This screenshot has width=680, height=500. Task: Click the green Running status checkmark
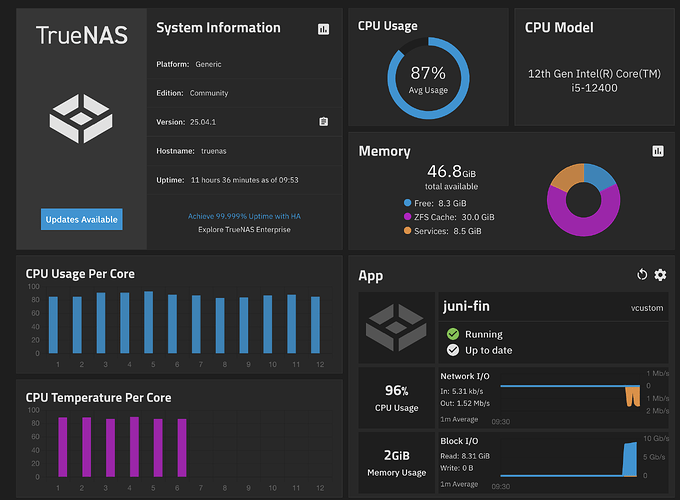(x=453, y=334)
